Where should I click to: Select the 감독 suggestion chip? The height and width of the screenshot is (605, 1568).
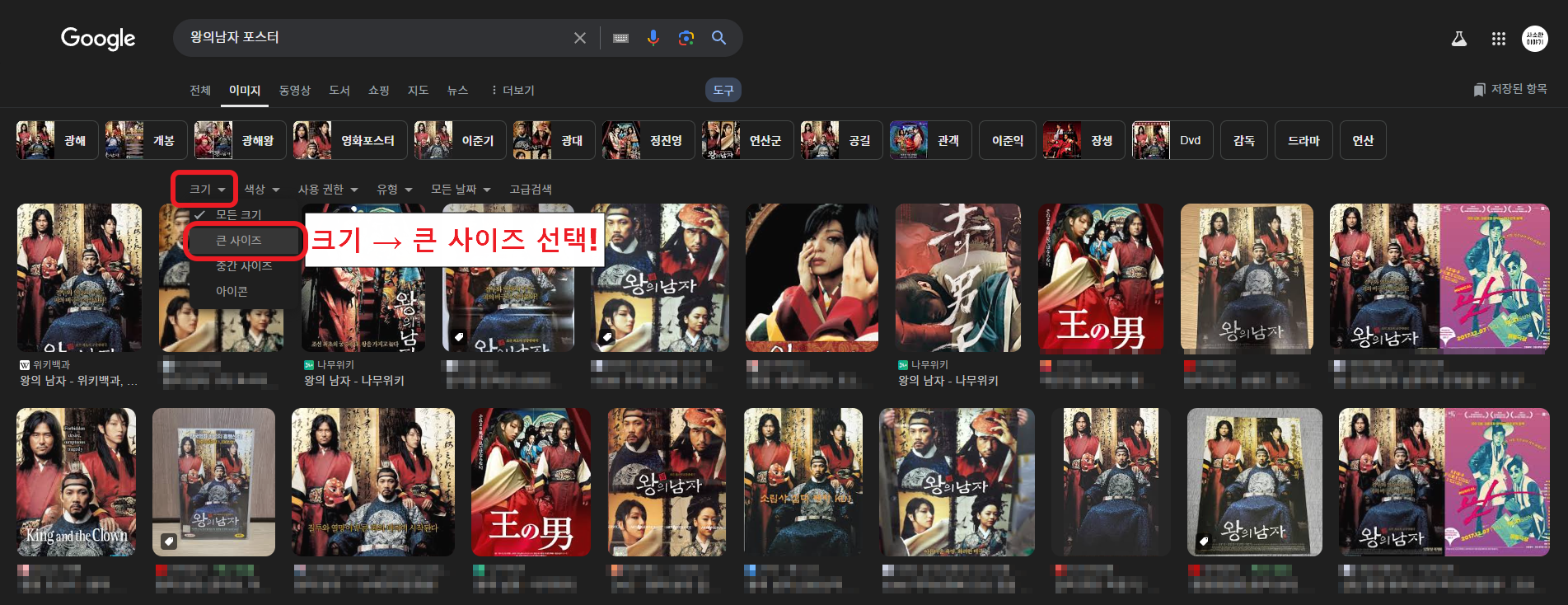(1244, 140)
